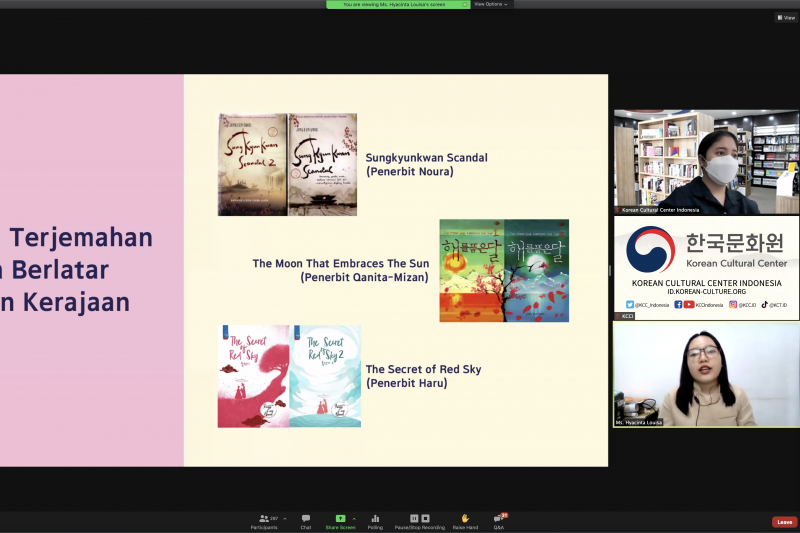This screenshot has width=800, height=533.
Task: Click the Sungkyunkwan Scandal 2 book cover
Action: click(x=253, y=164)
